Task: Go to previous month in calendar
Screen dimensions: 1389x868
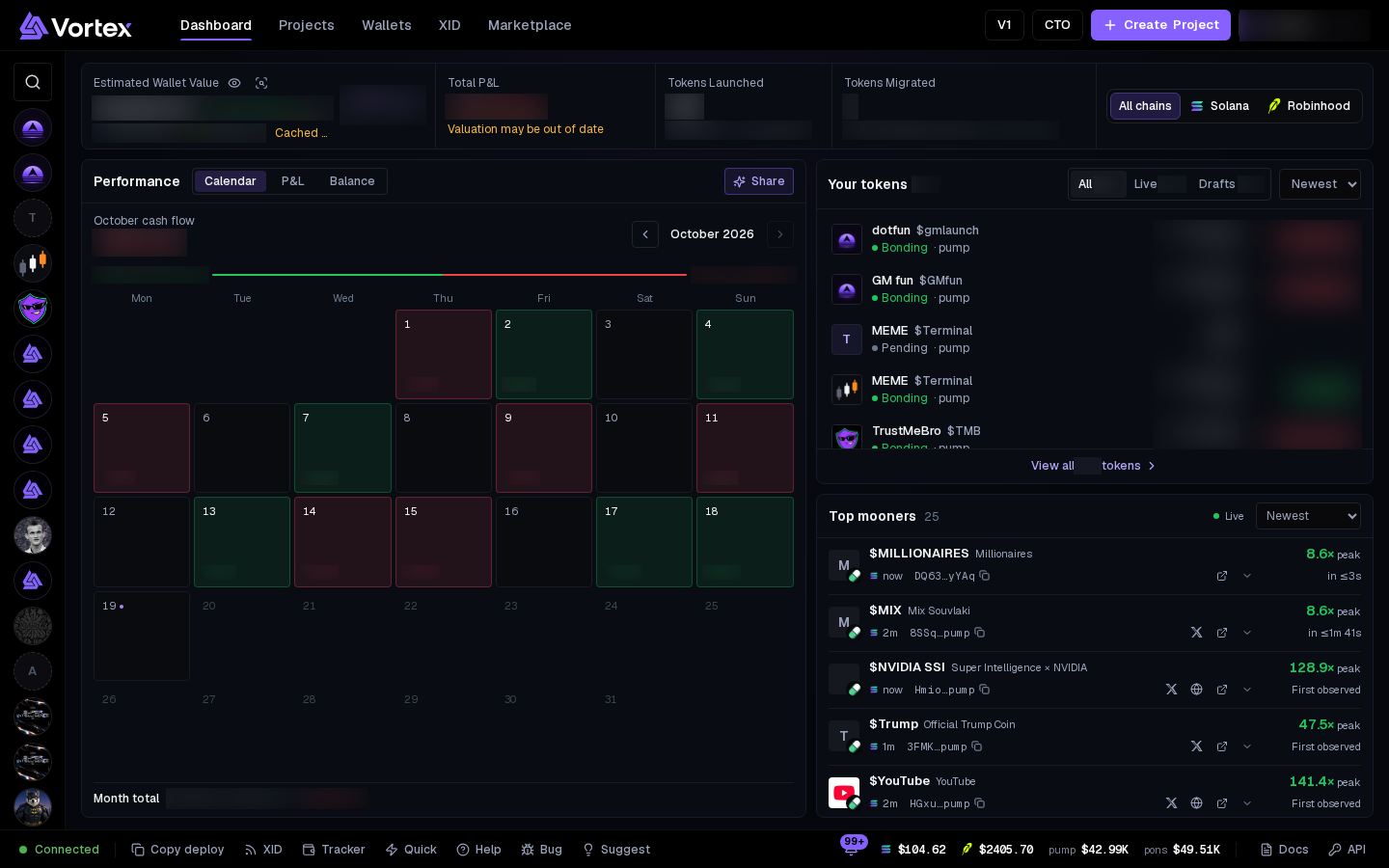Action: click(645, 234)
